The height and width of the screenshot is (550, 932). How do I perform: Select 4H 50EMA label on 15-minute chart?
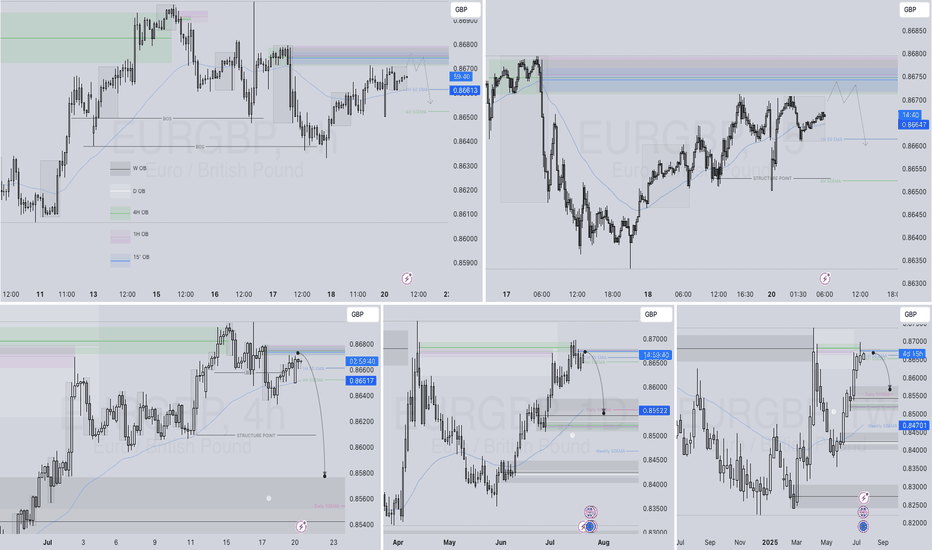pos(830,181)
